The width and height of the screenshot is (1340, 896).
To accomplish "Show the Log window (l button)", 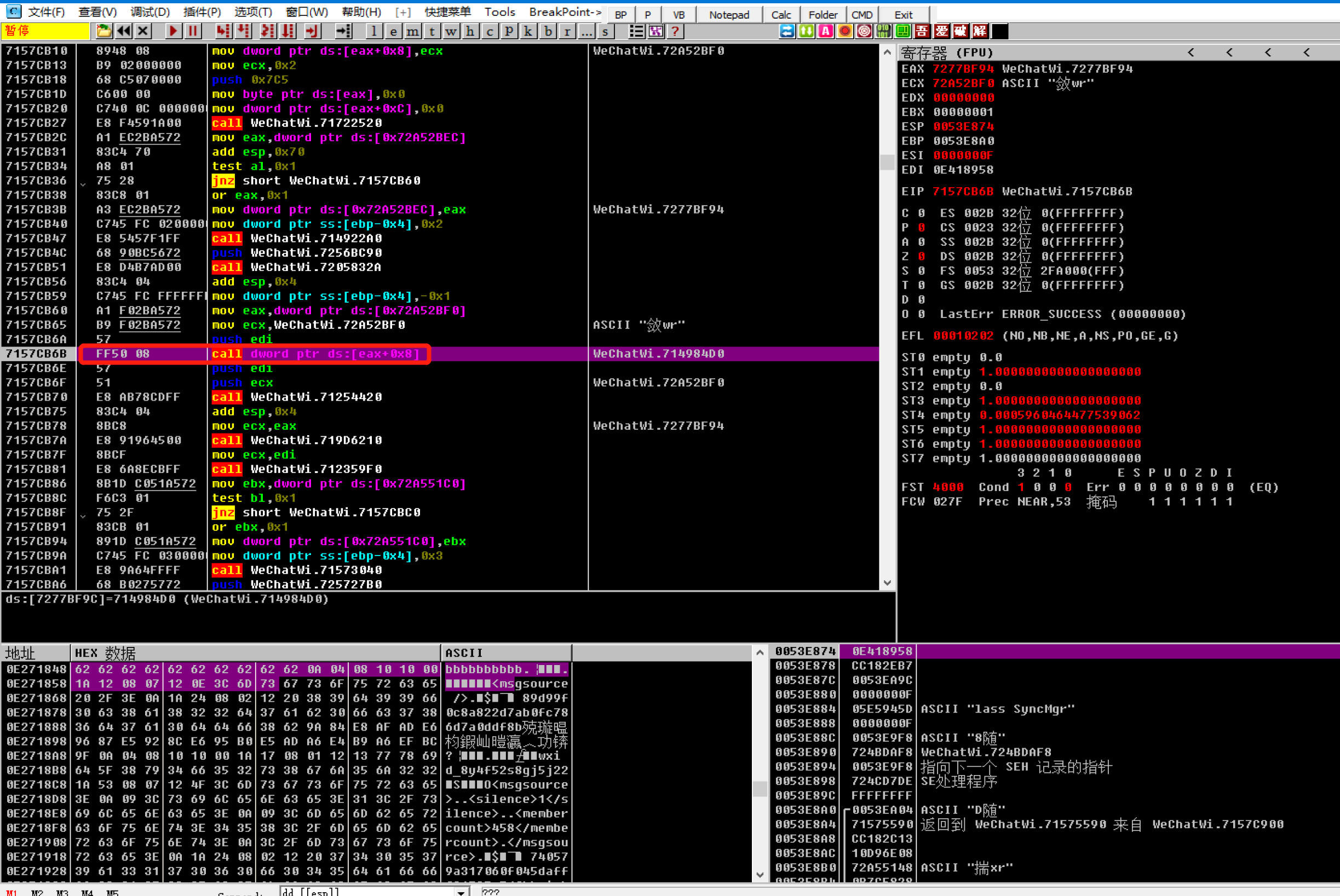I will (373, 31).
